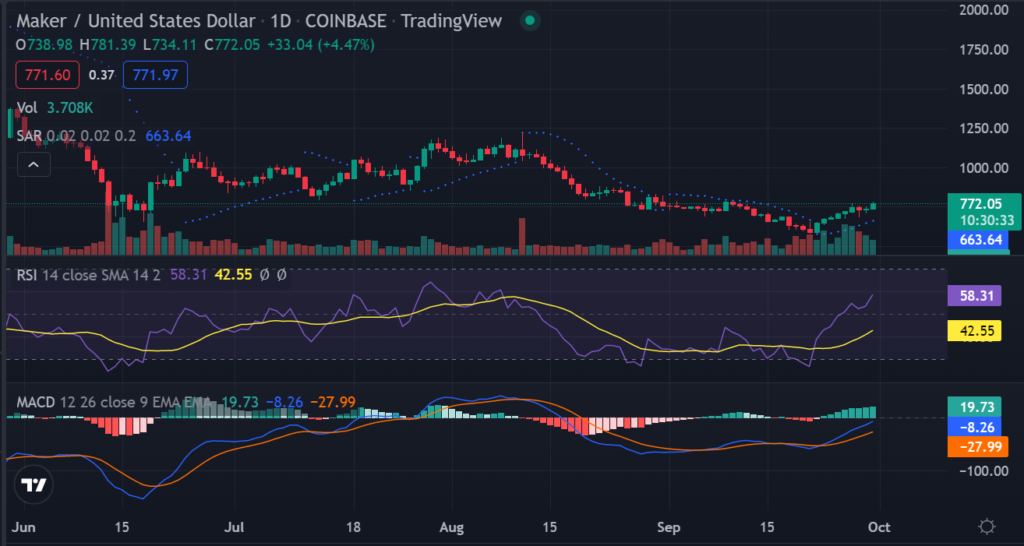Click the signal line label -27.99 on axis
The image size is (1024, 546).
click(x=978, y=447)
